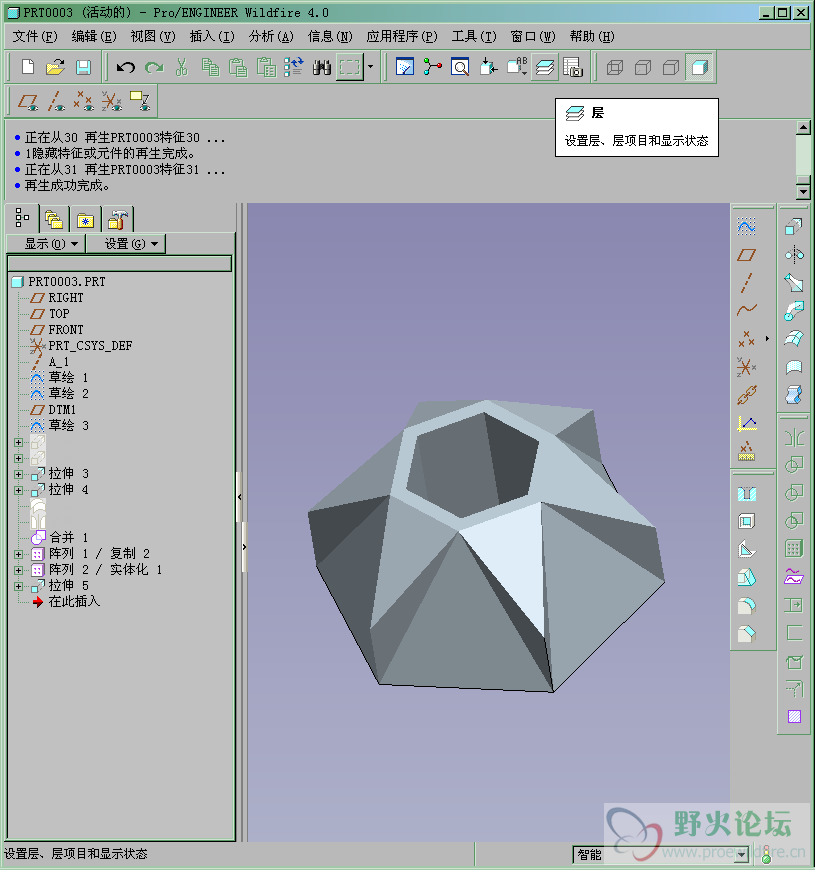This screenshot has width=815, height=870.
Task: Select the Revolve tool in far-right toolbar
Action: (x=794, y=255)
